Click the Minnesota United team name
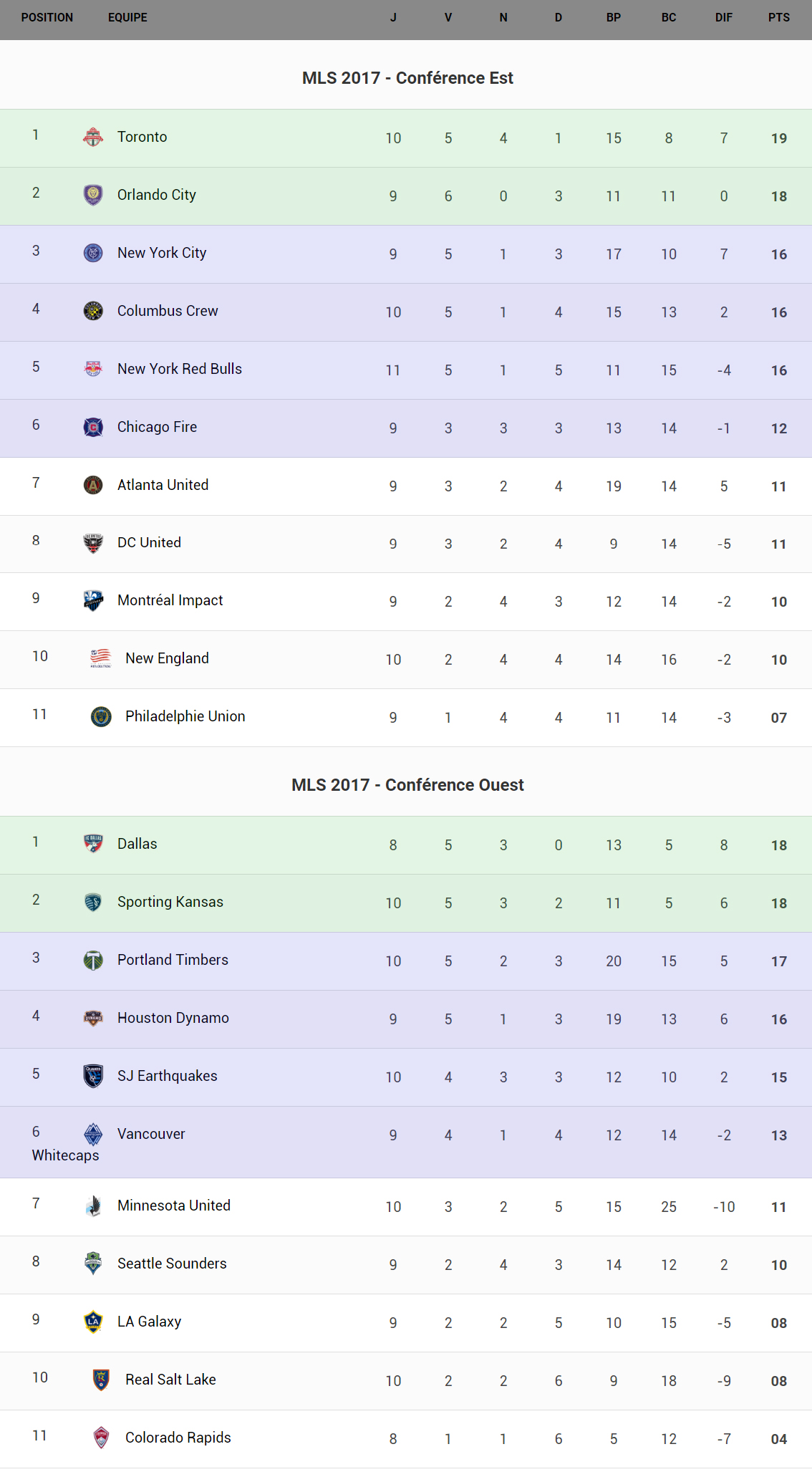Screen dimensions: 812x1477 (174, 1206)
